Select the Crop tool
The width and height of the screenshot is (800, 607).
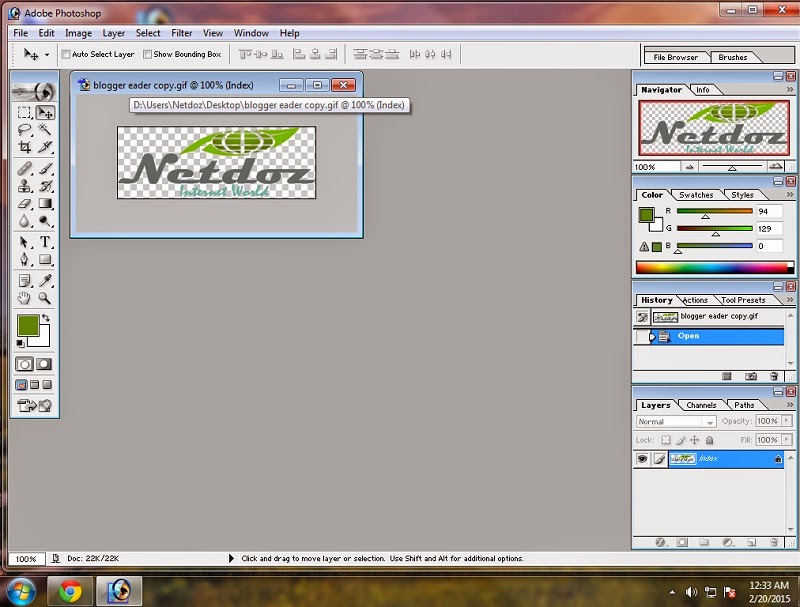(24, 147)
